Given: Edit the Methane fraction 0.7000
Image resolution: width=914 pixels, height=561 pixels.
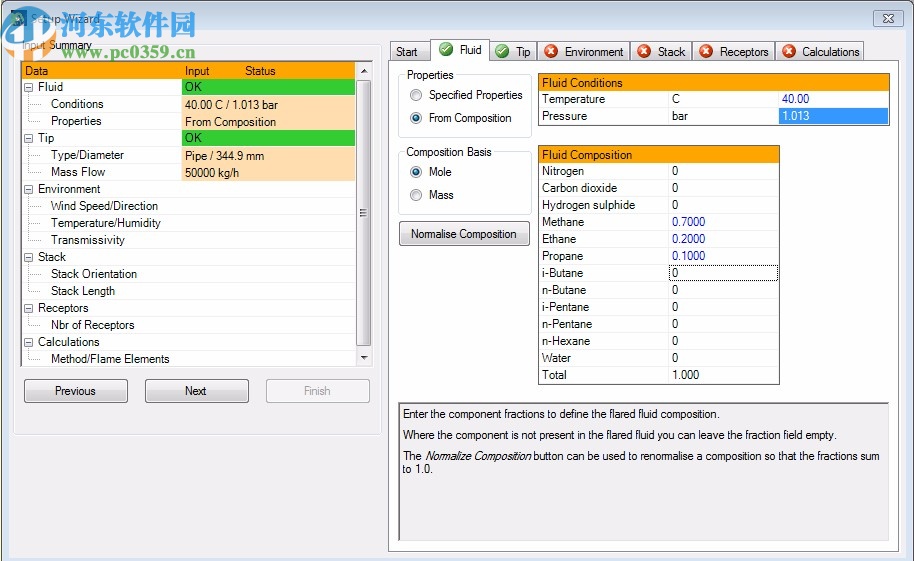Looking at the screenshot, I should (x=723, y=222).
